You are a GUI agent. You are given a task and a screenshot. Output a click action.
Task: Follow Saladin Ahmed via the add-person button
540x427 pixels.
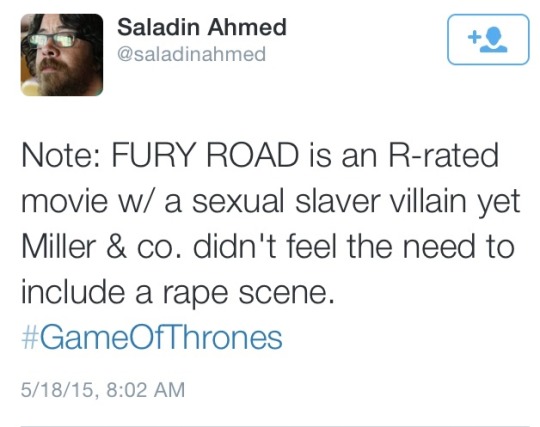click(488, 40)
